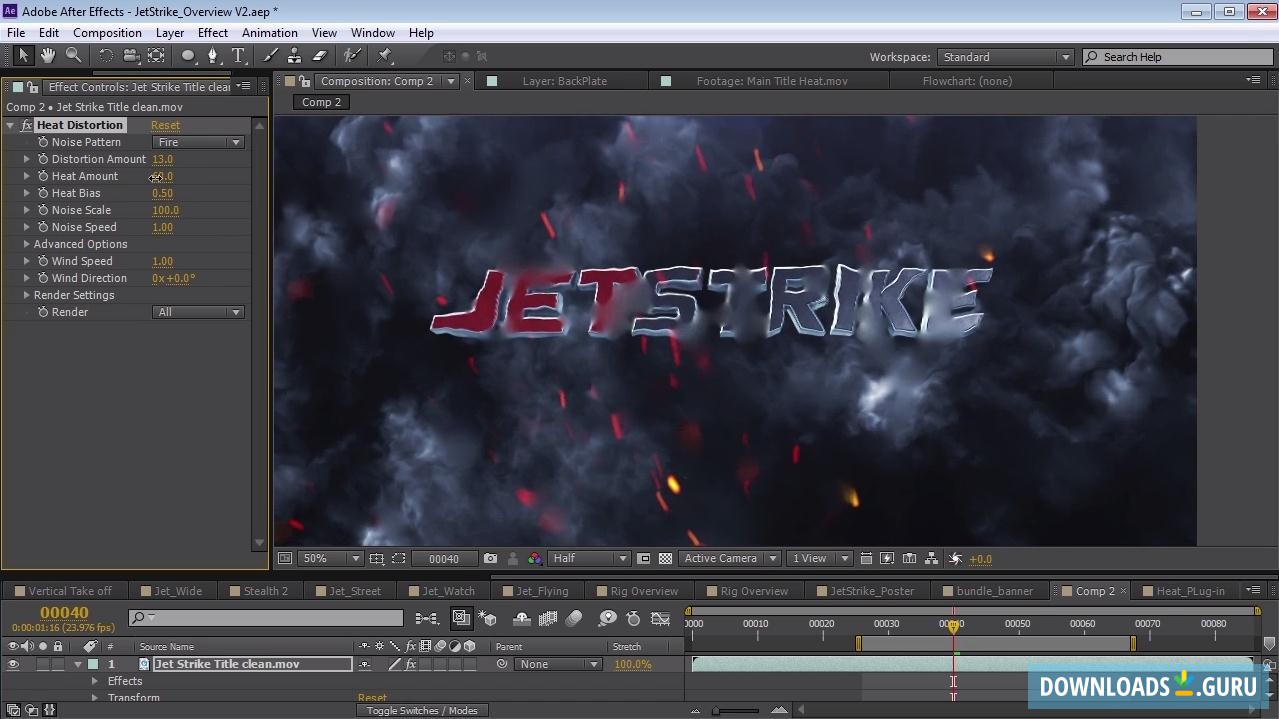Open the Active Camera view dropdown

click(730, 559)
